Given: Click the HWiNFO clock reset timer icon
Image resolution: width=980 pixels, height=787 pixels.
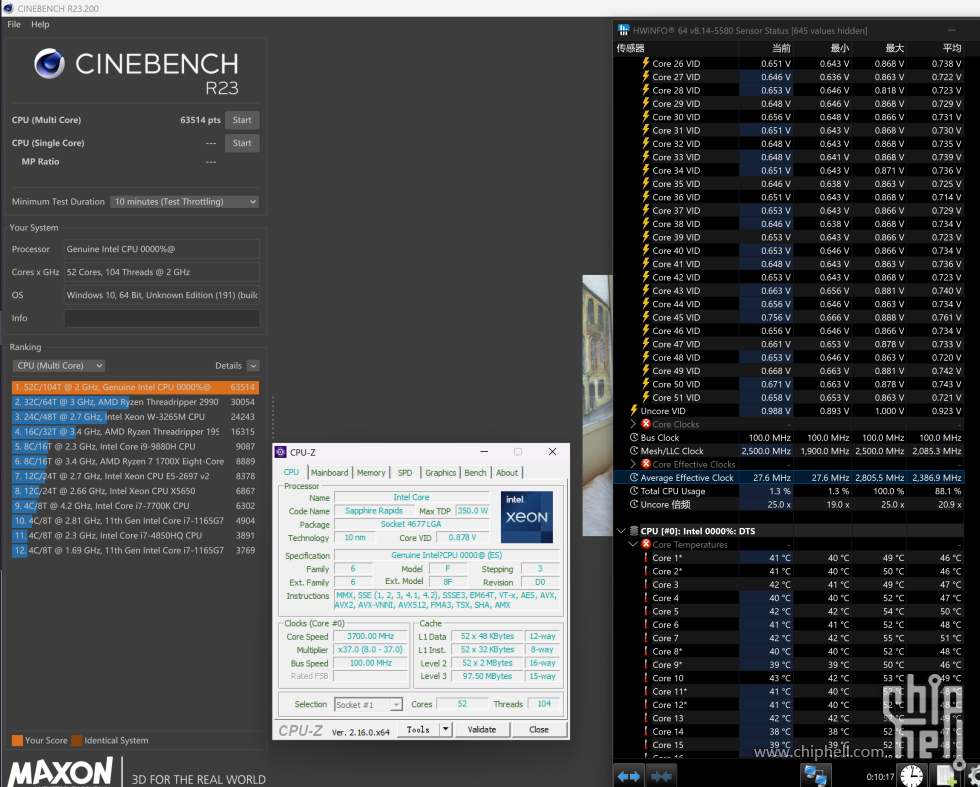Looking at the screenshot, I should tap(911, 776).
